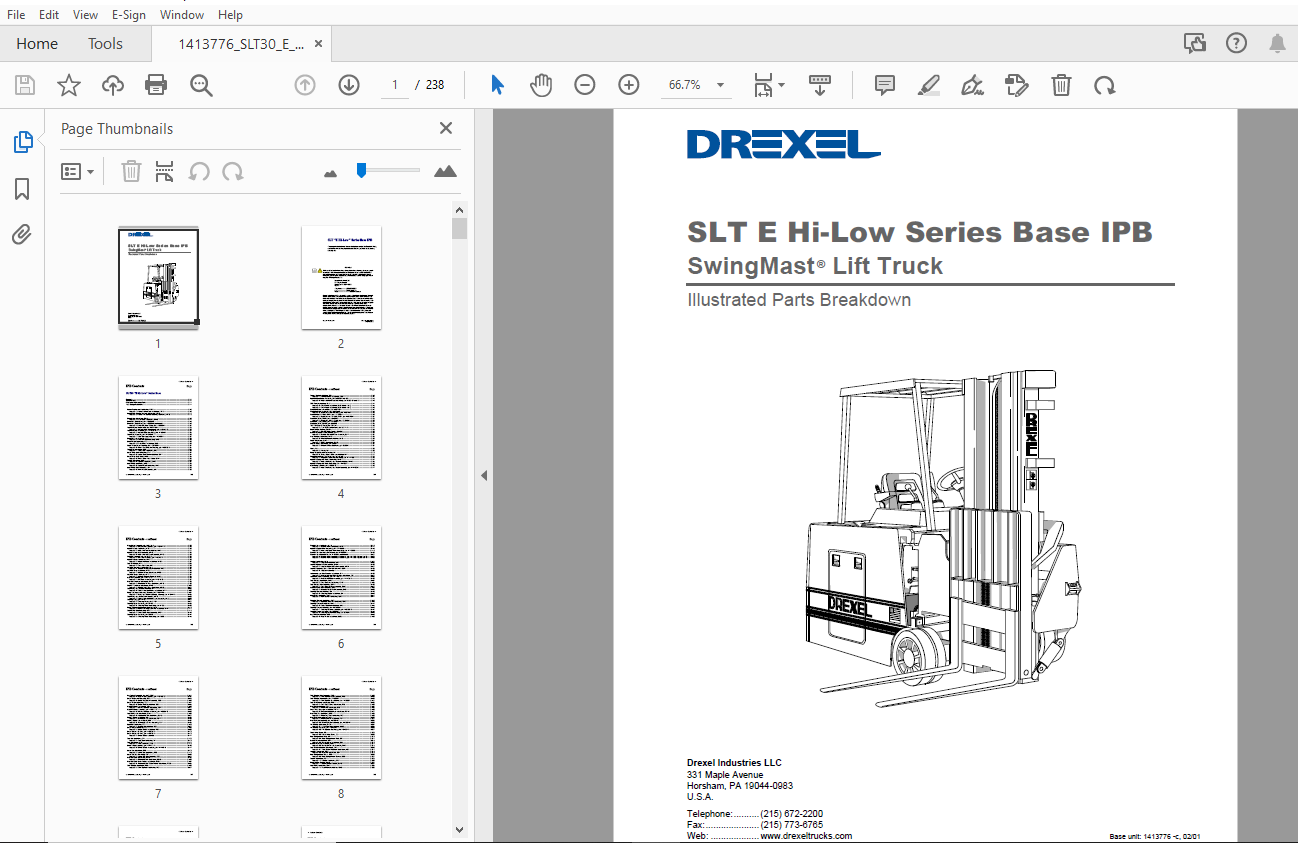The width and height of the screenshot is (1298, 843).
Task: Click the "Illustrated Parts Breakdown" subtitle text
Action: click(799, 300)
